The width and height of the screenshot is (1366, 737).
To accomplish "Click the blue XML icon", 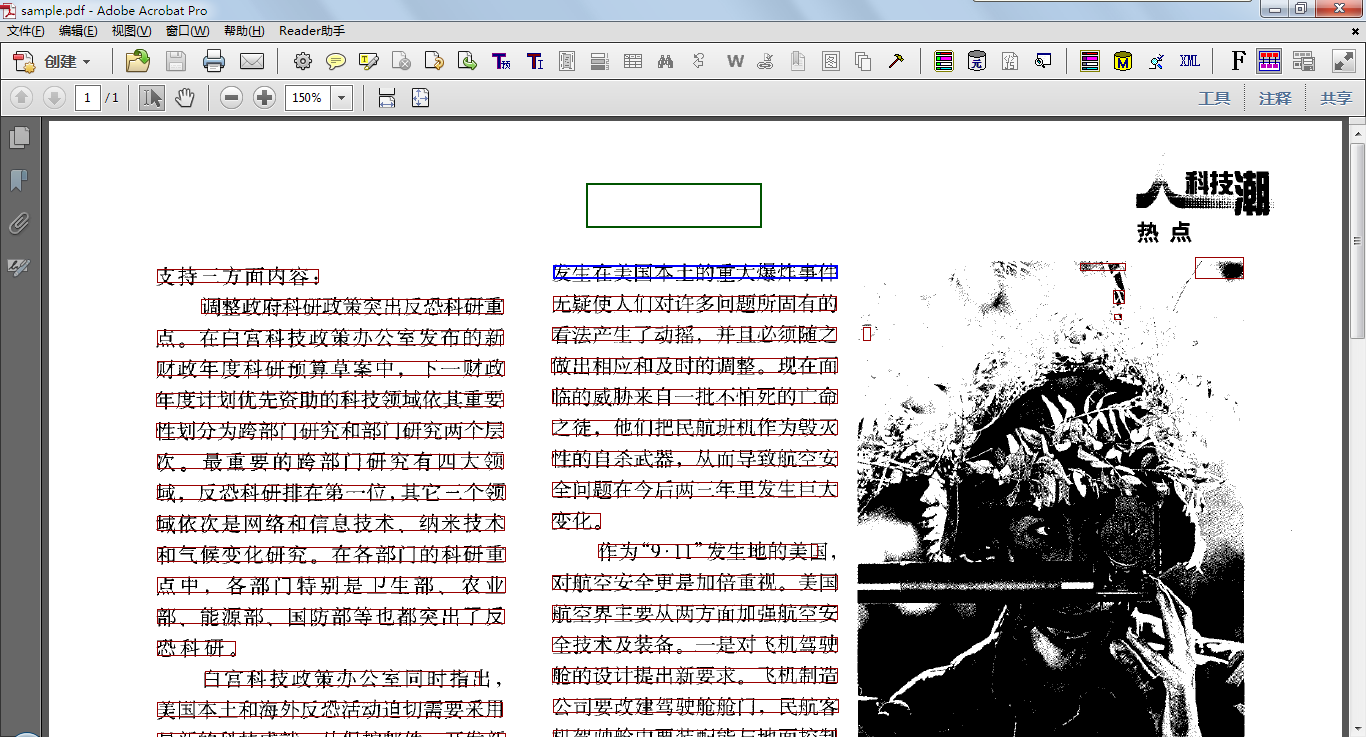I will coord(1190,61).
